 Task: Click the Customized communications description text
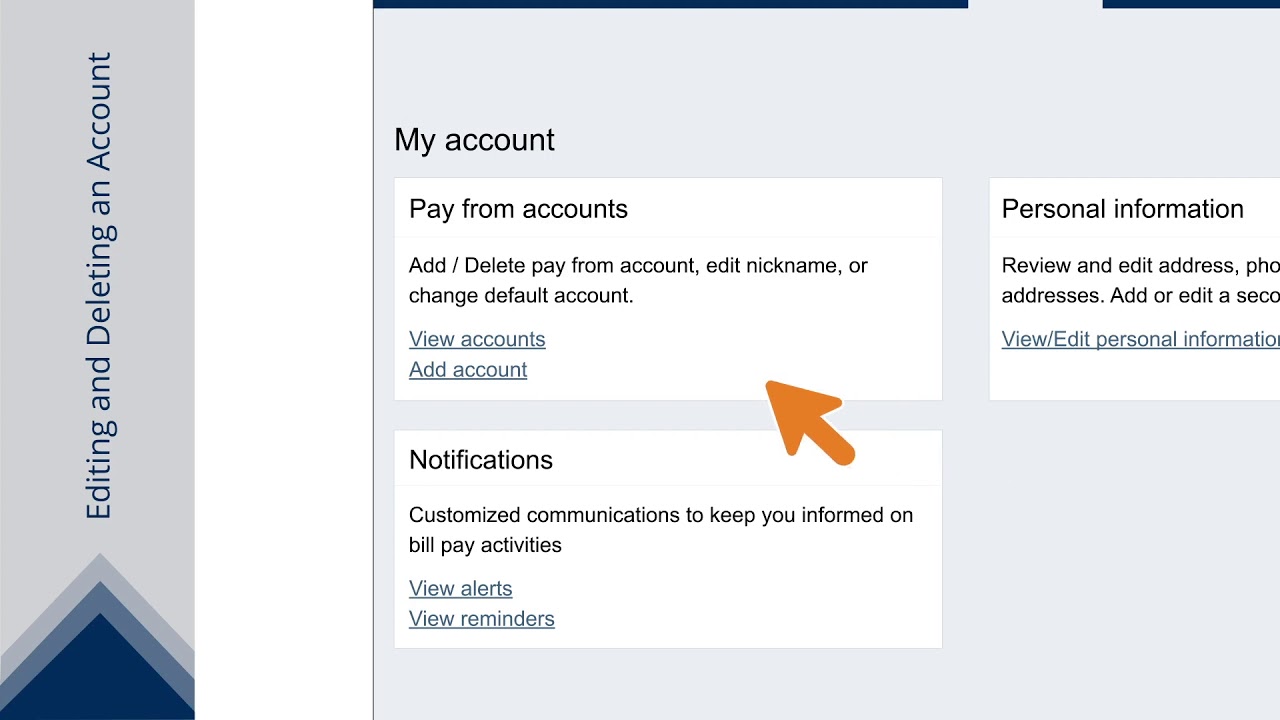[x=660, y=530]
